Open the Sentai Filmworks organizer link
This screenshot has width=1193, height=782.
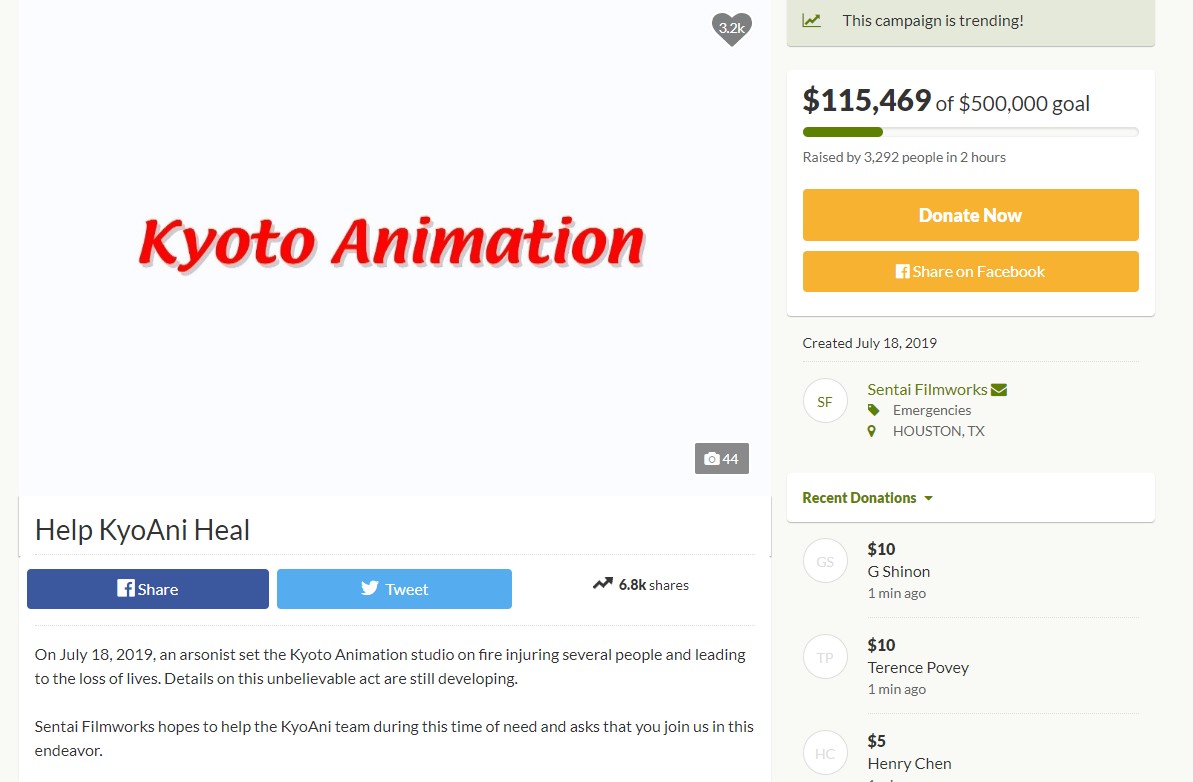pyautogui.click(x=927, y=389)
